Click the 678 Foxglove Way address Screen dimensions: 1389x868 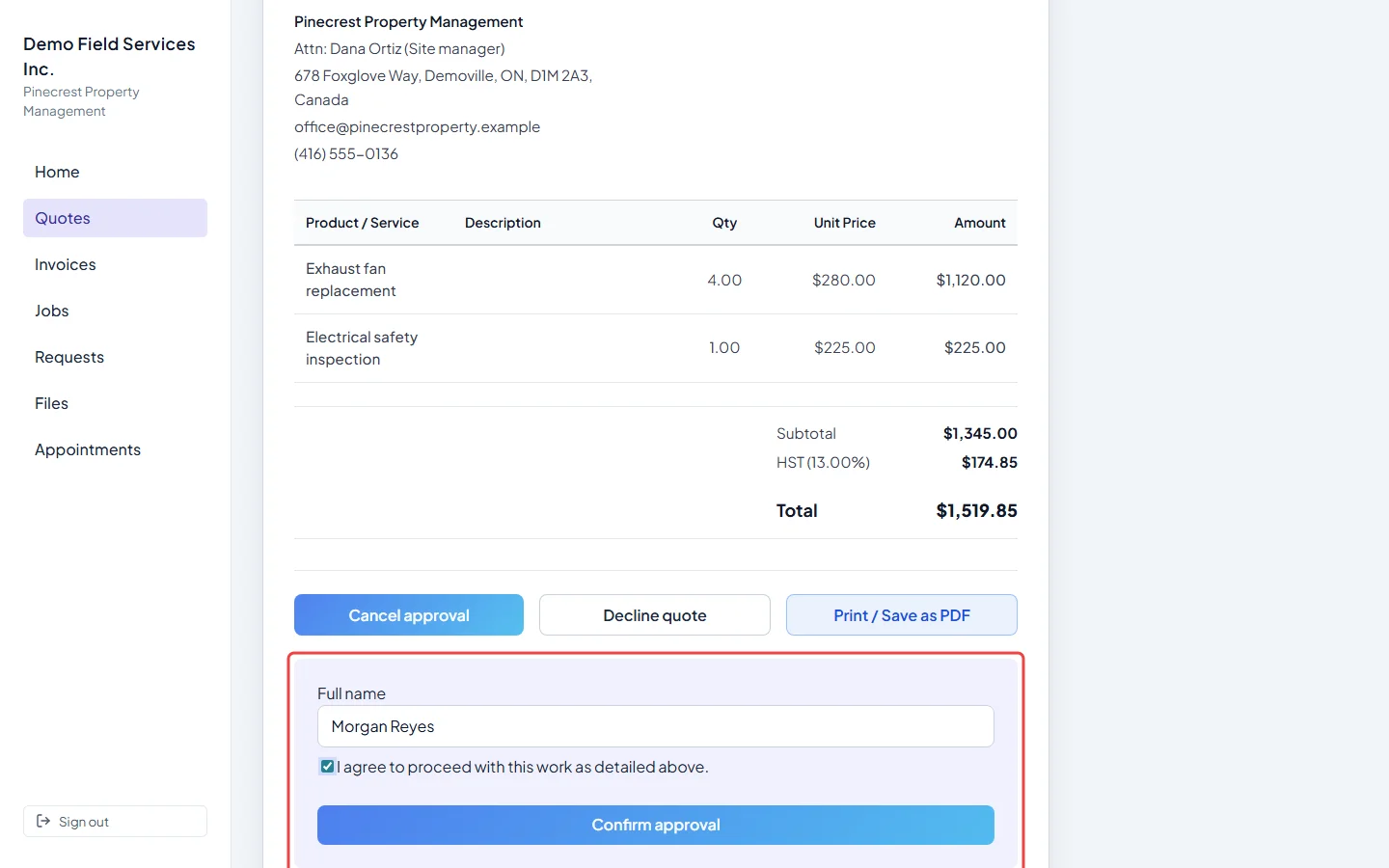click(443, 88)
